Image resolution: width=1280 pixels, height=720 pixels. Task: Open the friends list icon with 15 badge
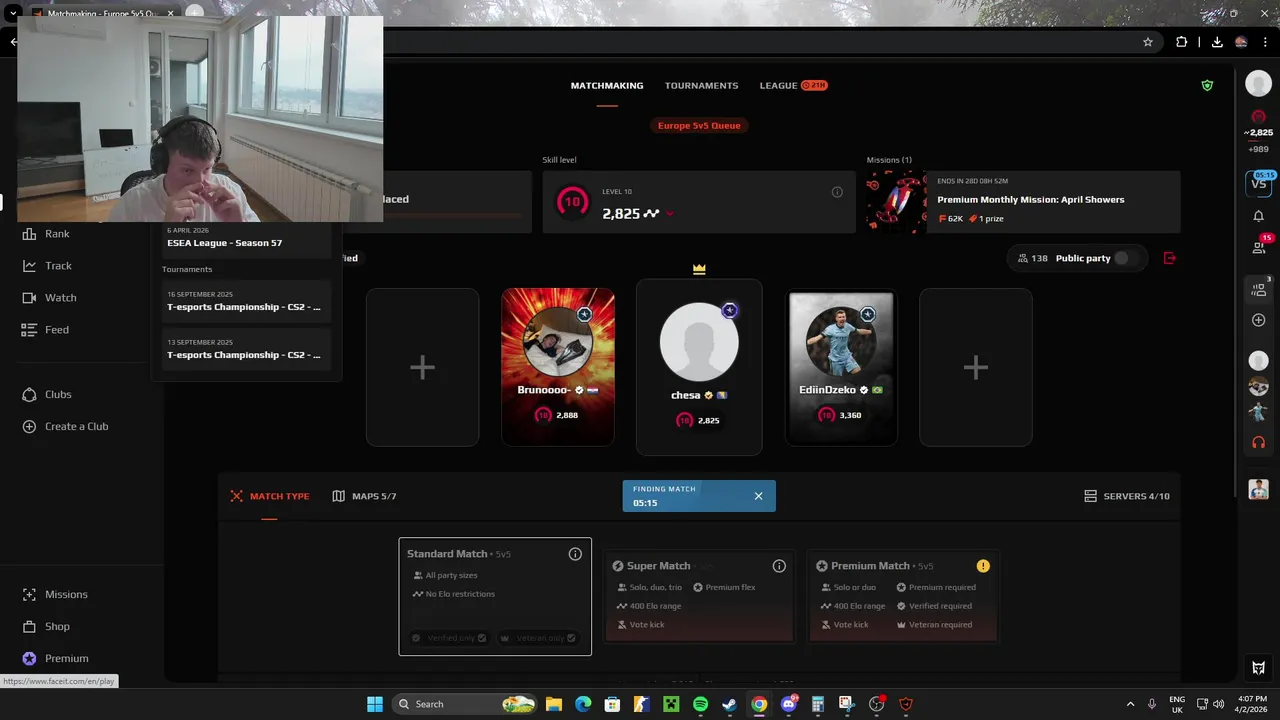pos(1259,246)
